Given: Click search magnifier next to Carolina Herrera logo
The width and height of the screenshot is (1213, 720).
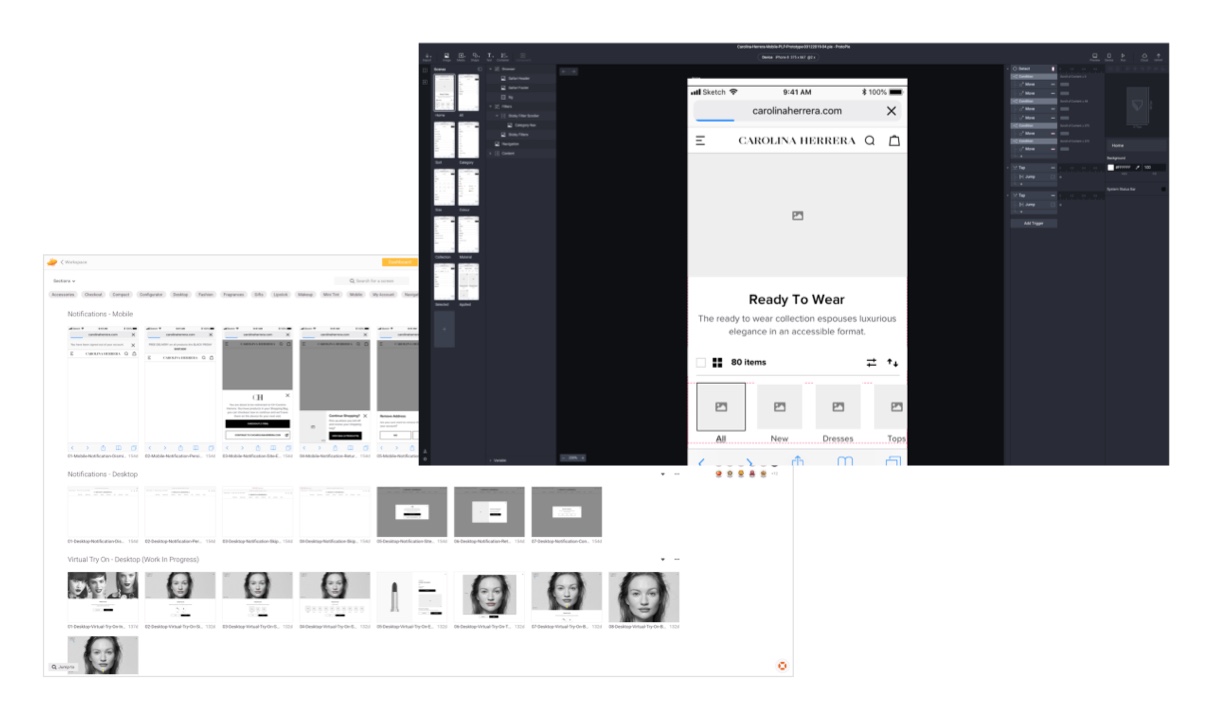Looking at the screenshot, I should pos(870,141).
